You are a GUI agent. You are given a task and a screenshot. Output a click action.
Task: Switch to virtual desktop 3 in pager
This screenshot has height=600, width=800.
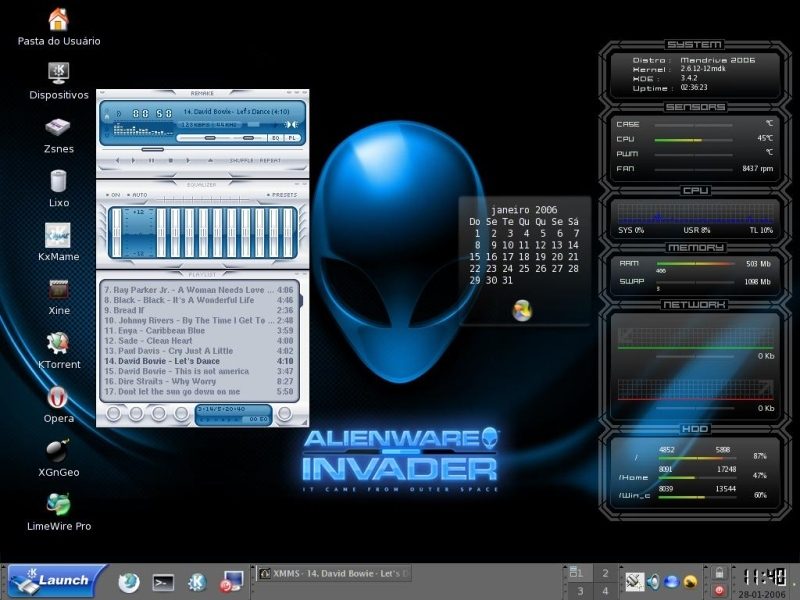(580, 591)
